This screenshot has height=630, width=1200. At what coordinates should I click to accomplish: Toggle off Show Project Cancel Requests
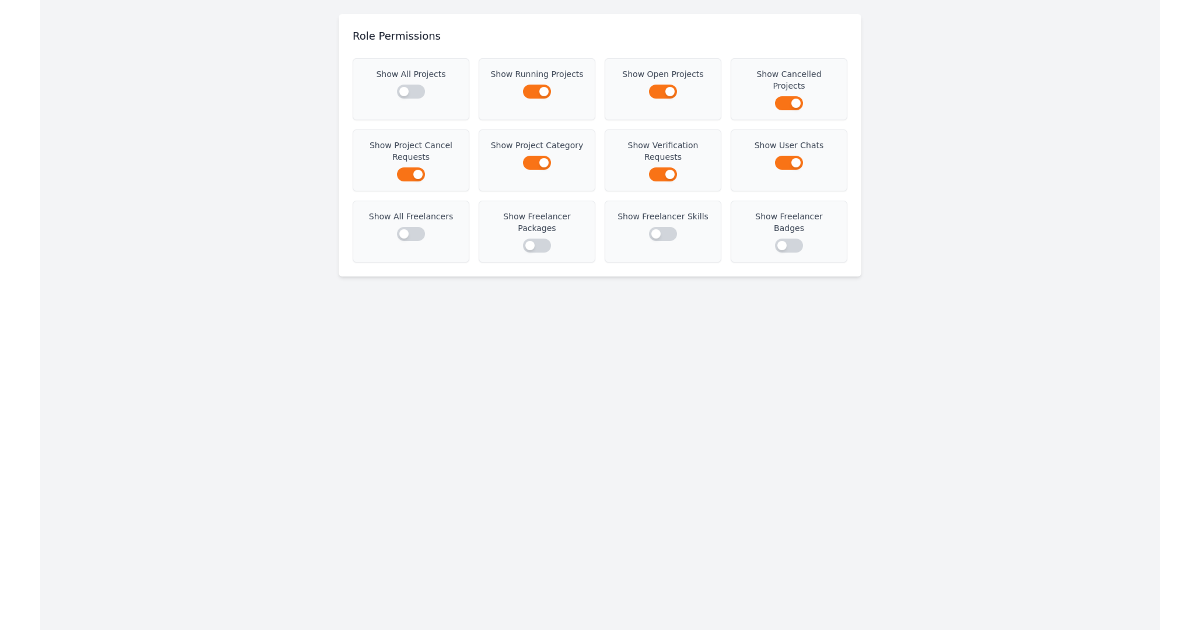pyautogui.click(x=410, y=173)
